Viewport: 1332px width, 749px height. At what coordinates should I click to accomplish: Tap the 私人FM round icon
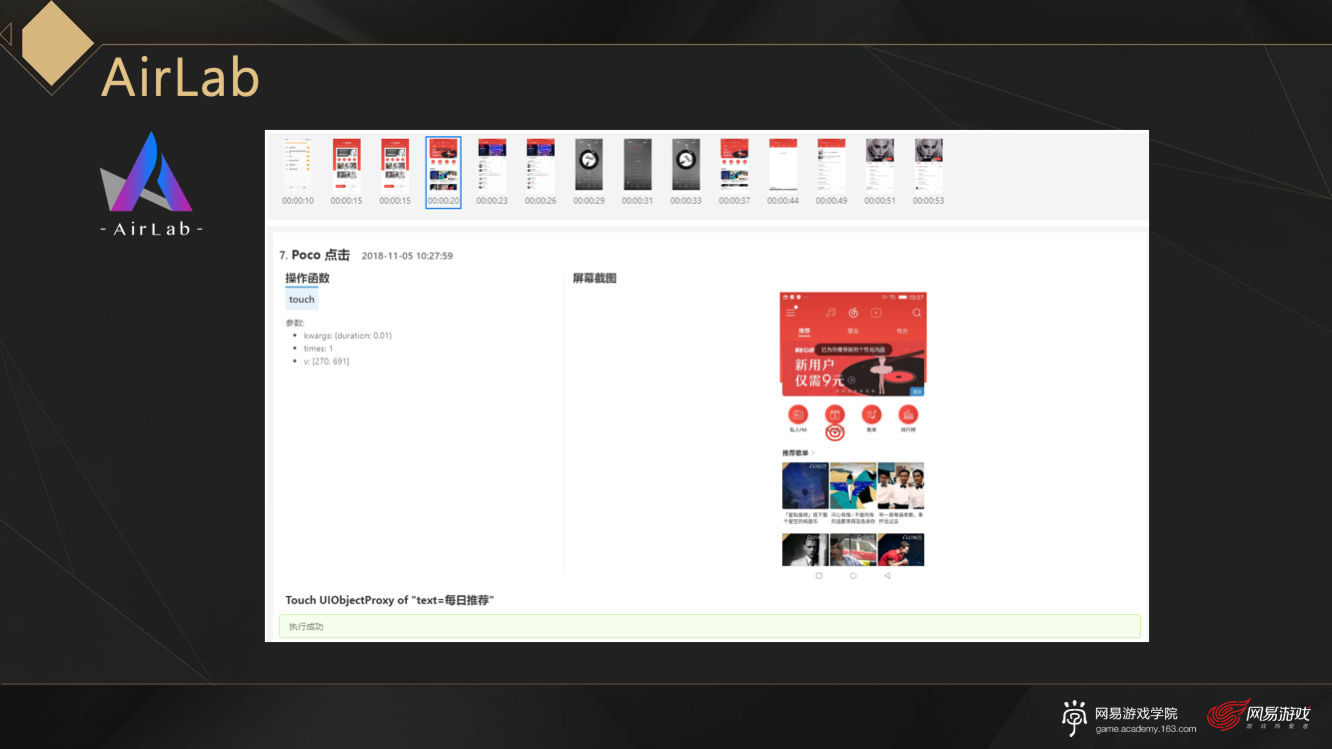(x=798, y=414)
